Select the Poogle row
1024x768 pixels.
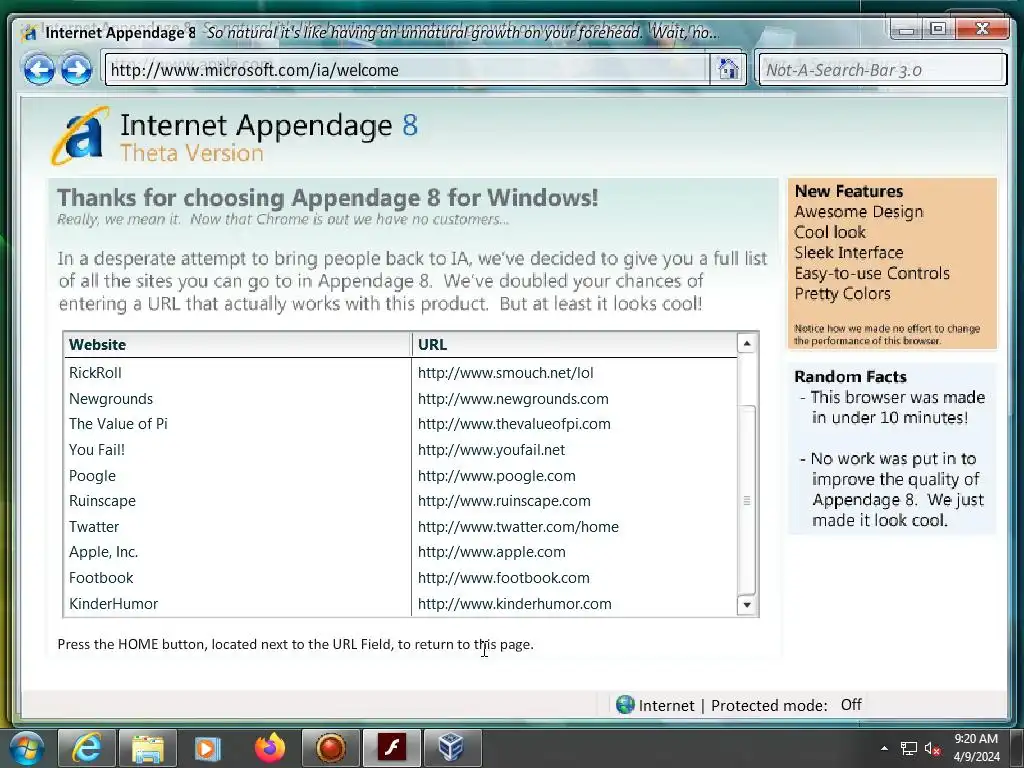coord(400,476)
